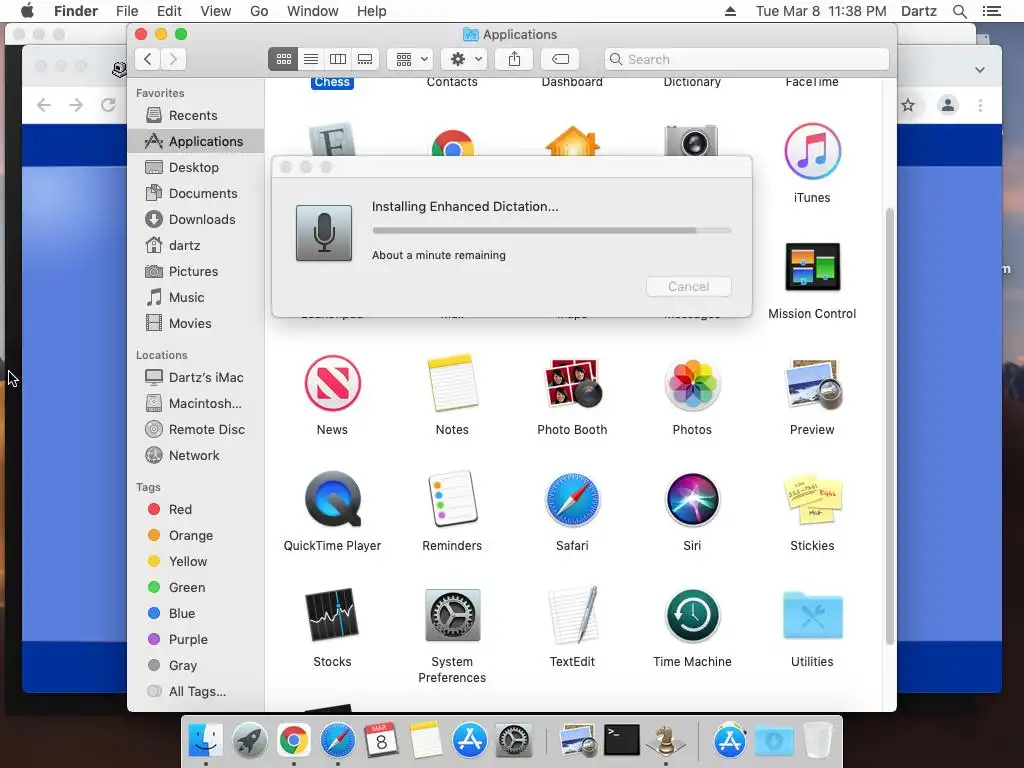Image resolution: width=1024 pixels, height=768 pixels.
Task: Open the Trash in the Dock
Action: (x=818, y=741)
